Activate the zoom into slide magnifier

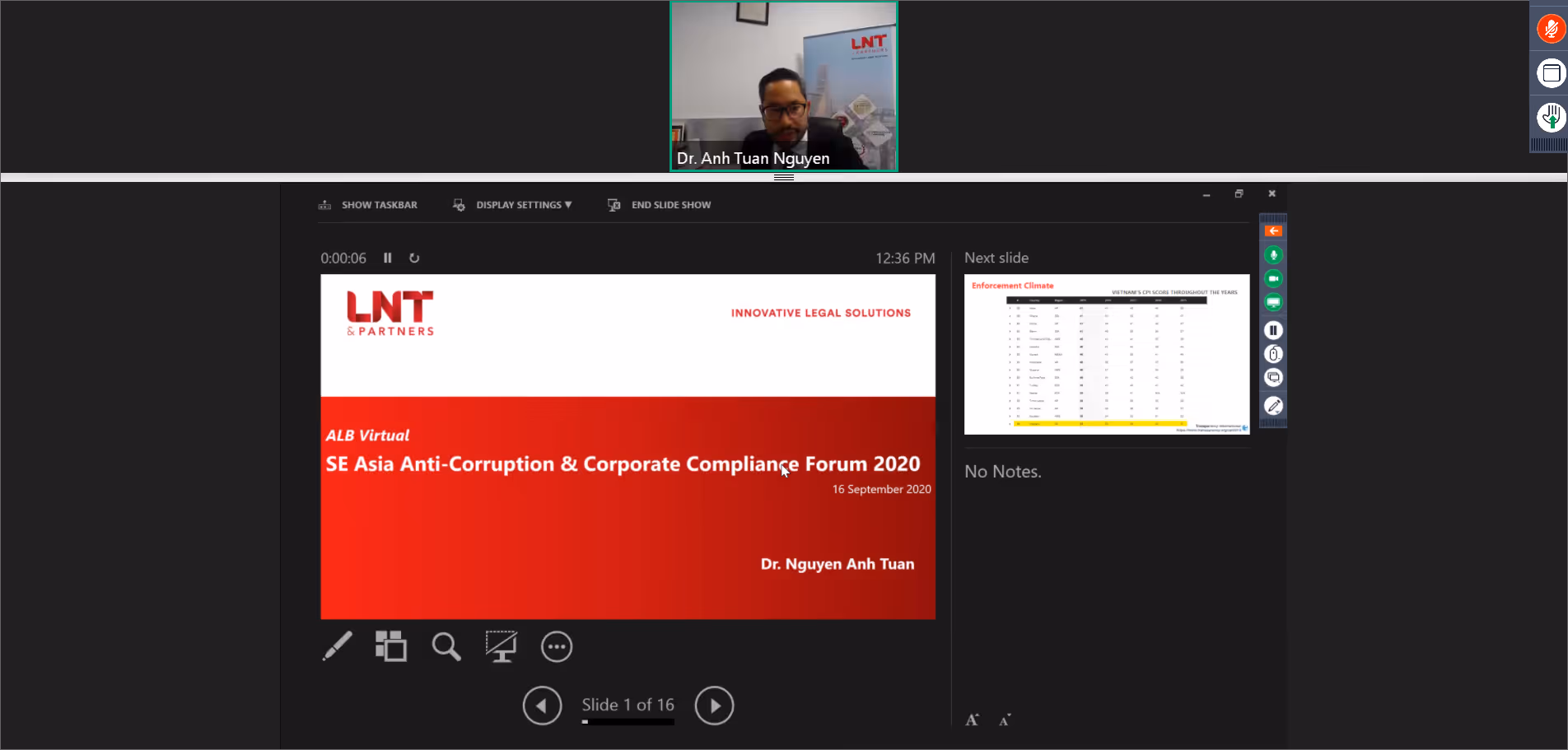click(446, 646)
